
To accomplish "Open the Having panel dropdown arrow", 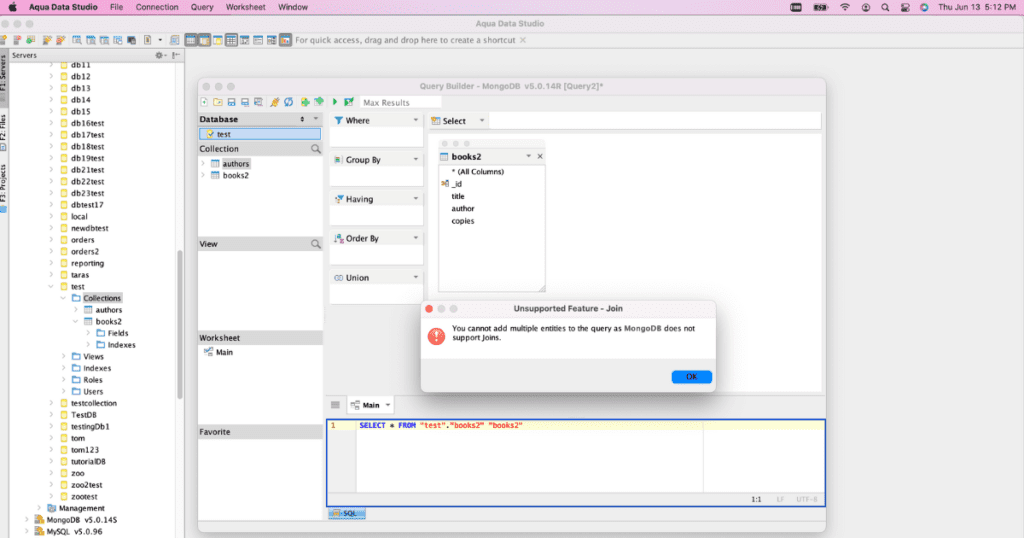I will (x=415, y=198).
